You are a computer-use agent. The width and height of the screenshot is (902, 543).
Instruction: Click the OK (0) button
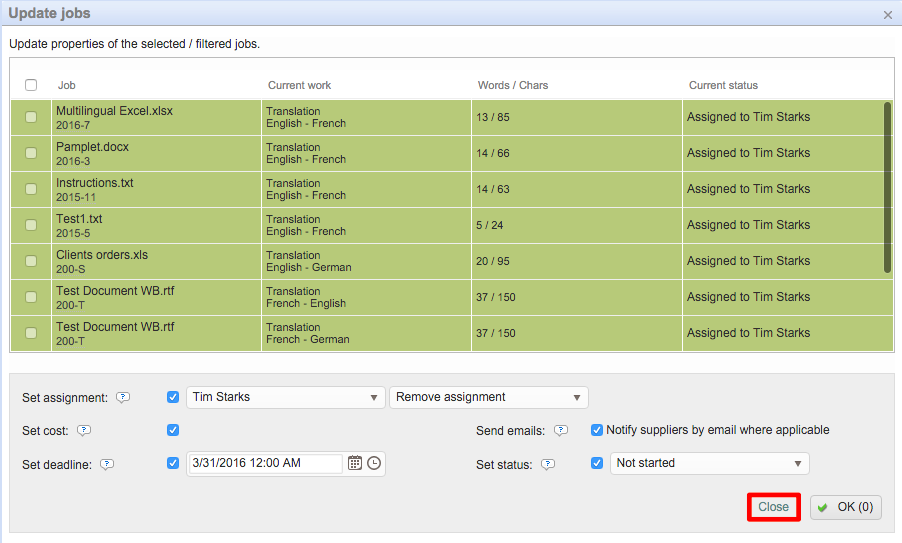[845, 507]
